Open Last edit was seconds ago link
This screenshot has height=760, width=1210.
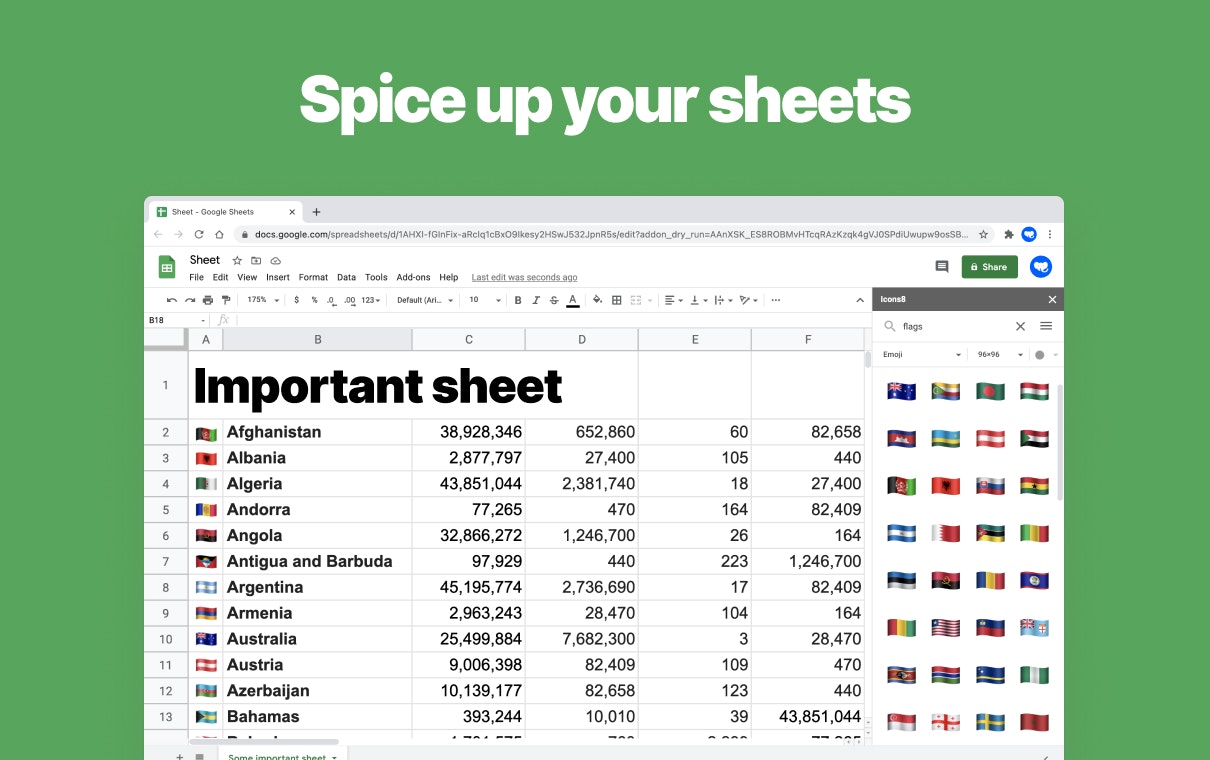click(524, 277)
